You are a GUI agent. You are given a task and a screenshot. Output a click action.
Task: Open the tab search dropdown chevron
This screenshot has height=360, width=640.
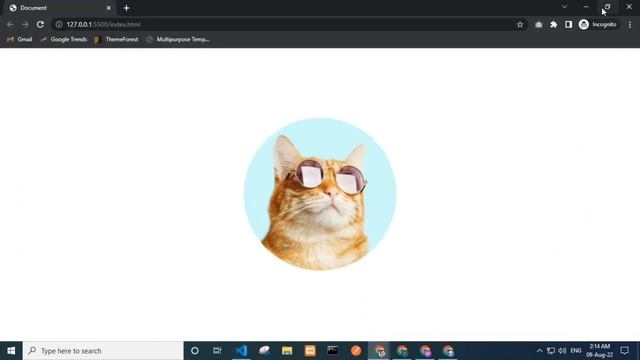coord(564,7)
